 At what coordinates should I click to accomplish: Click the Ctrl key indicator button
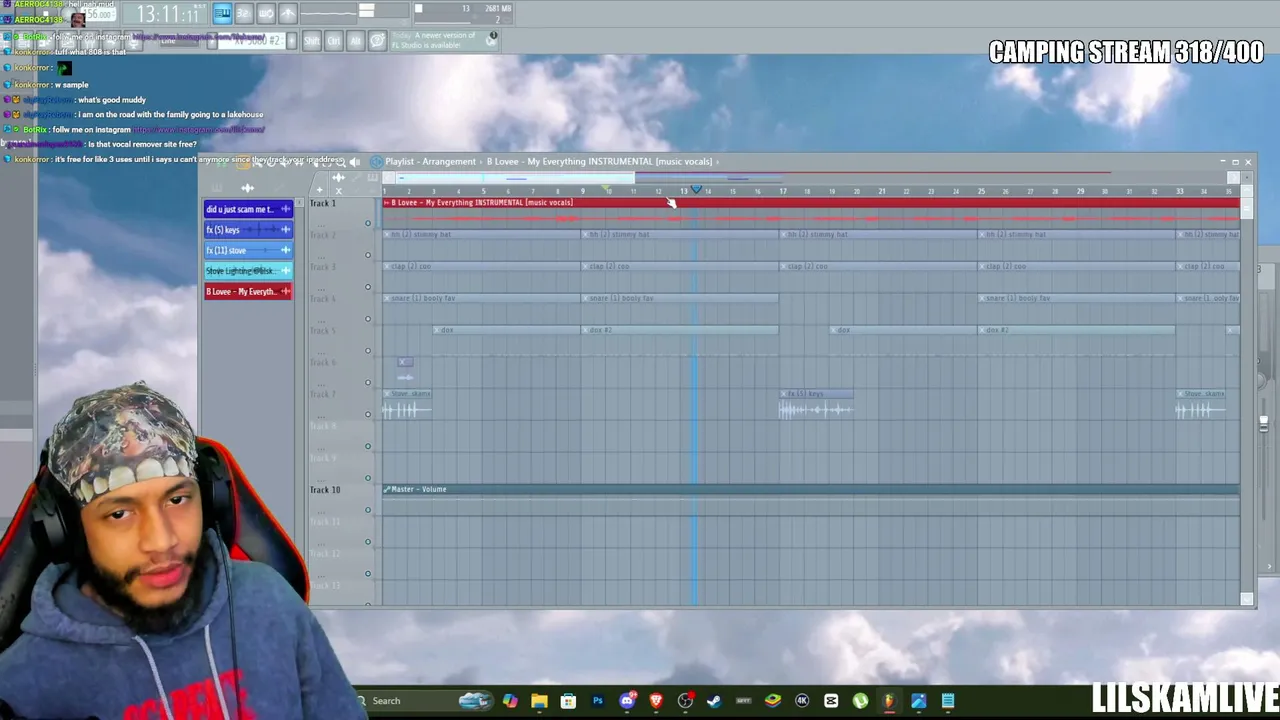tap(334, 40)
